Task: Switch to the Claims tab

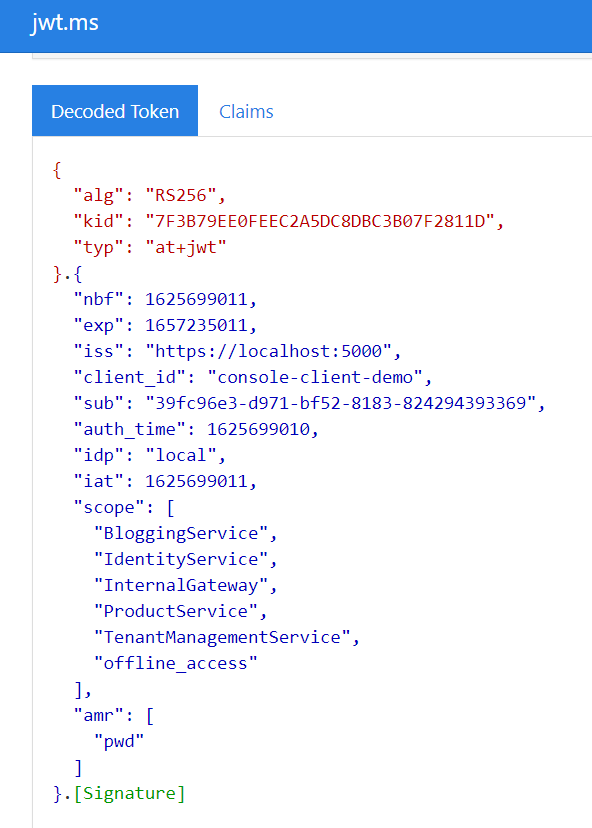Action: point(246,111)
